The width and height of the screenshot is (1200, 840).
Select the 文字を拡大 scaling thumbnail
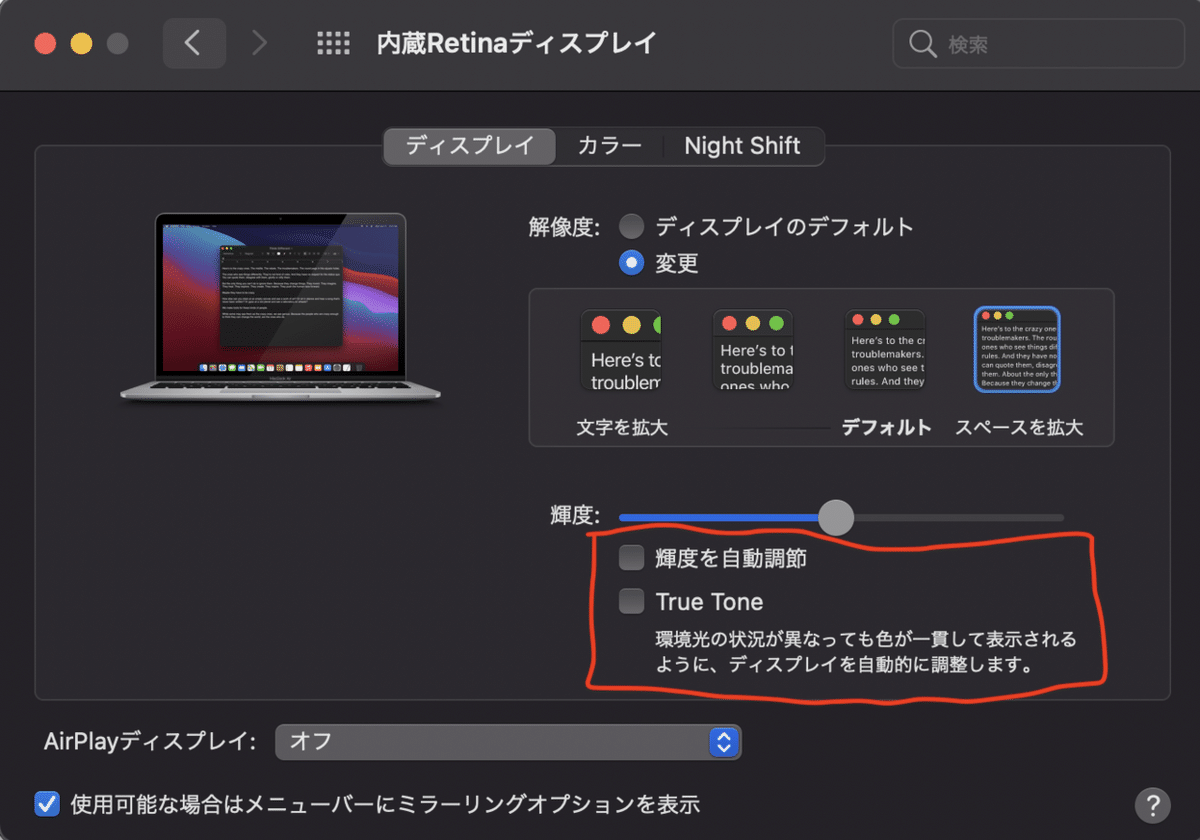[x=620, y=350]
